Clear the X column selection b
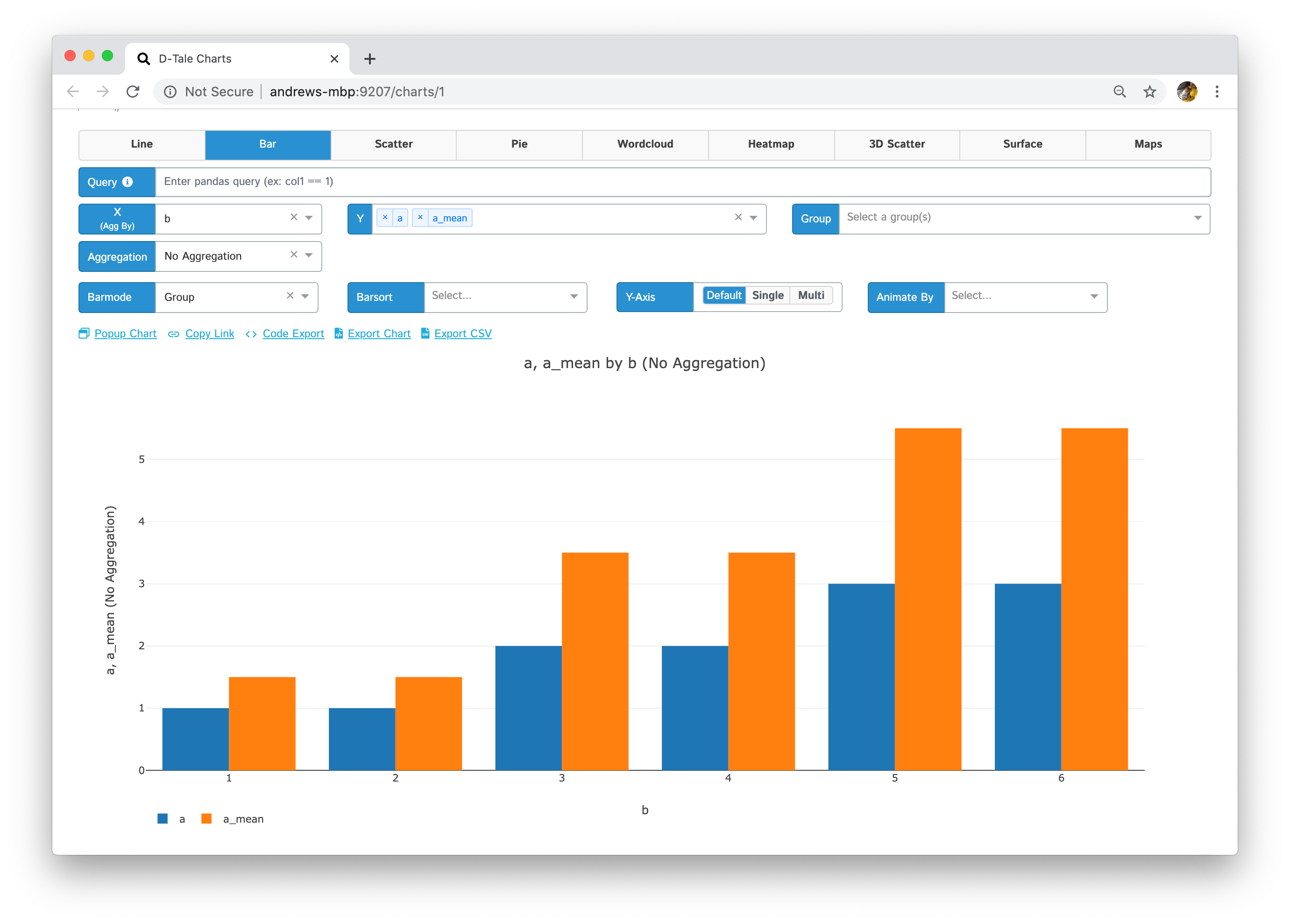The height and width of the screenshot is (924, 1290). click(293, 217)
